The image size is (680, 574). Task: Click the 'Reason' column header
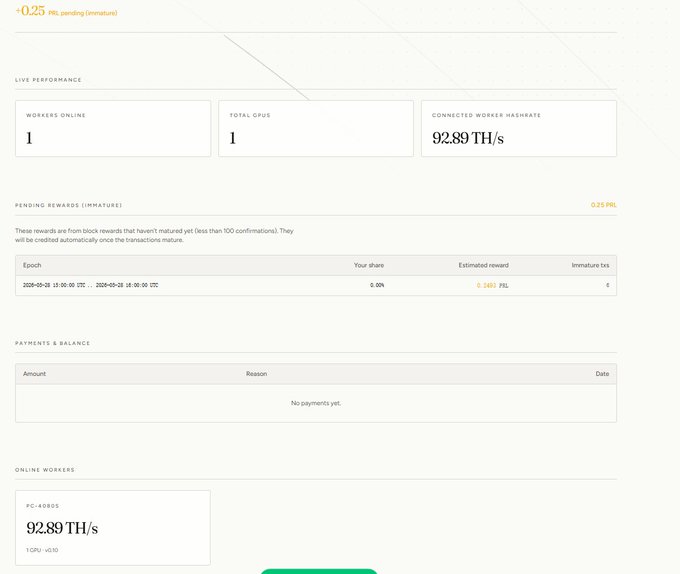[256, 374]
